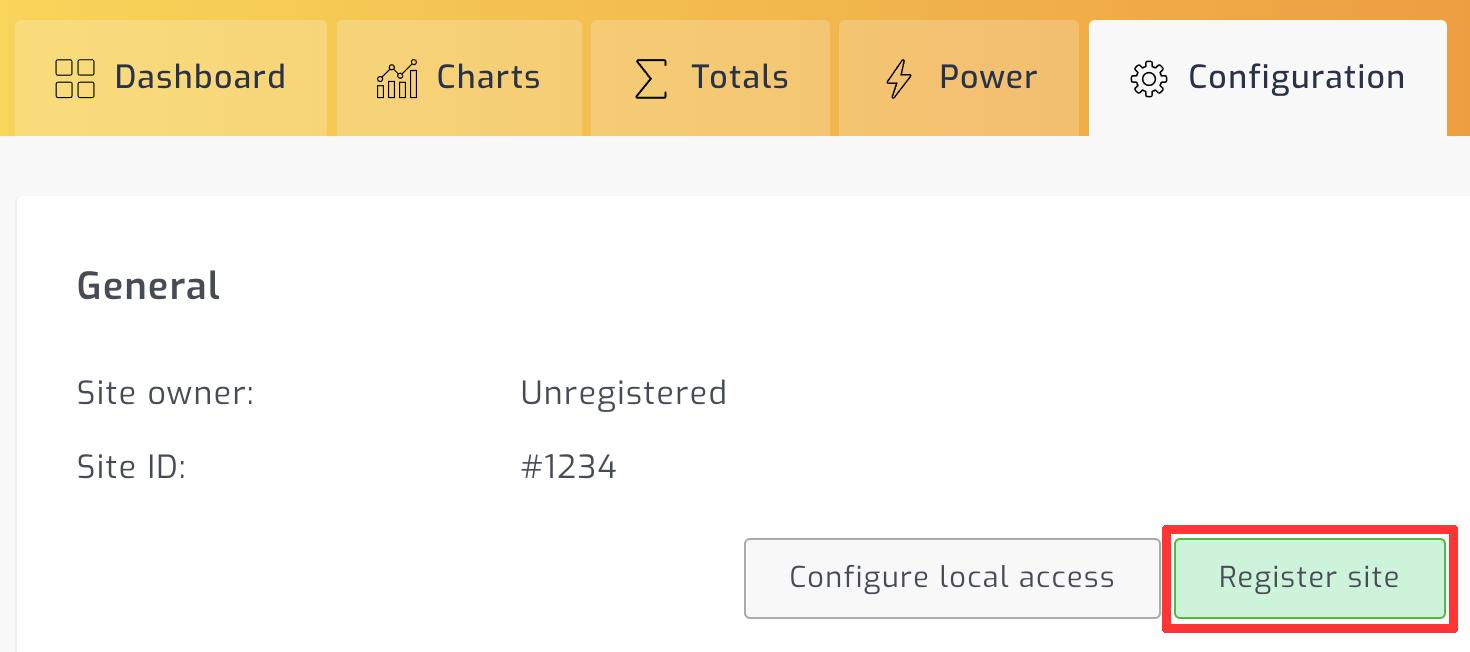
Task: Click the Unregistered owner value
Action: click(623, 393)
